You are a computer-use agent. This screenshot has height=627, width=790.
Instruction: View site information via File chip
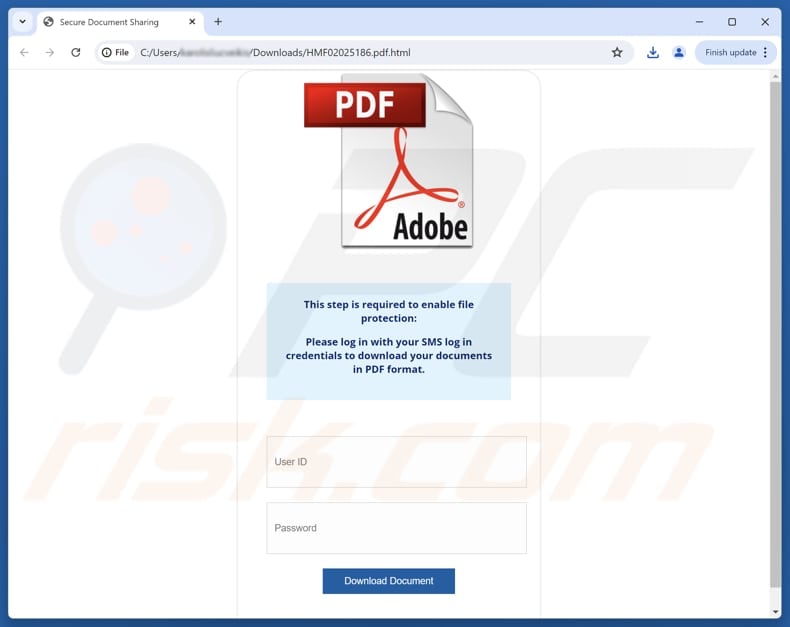click(x=115, y=52)
